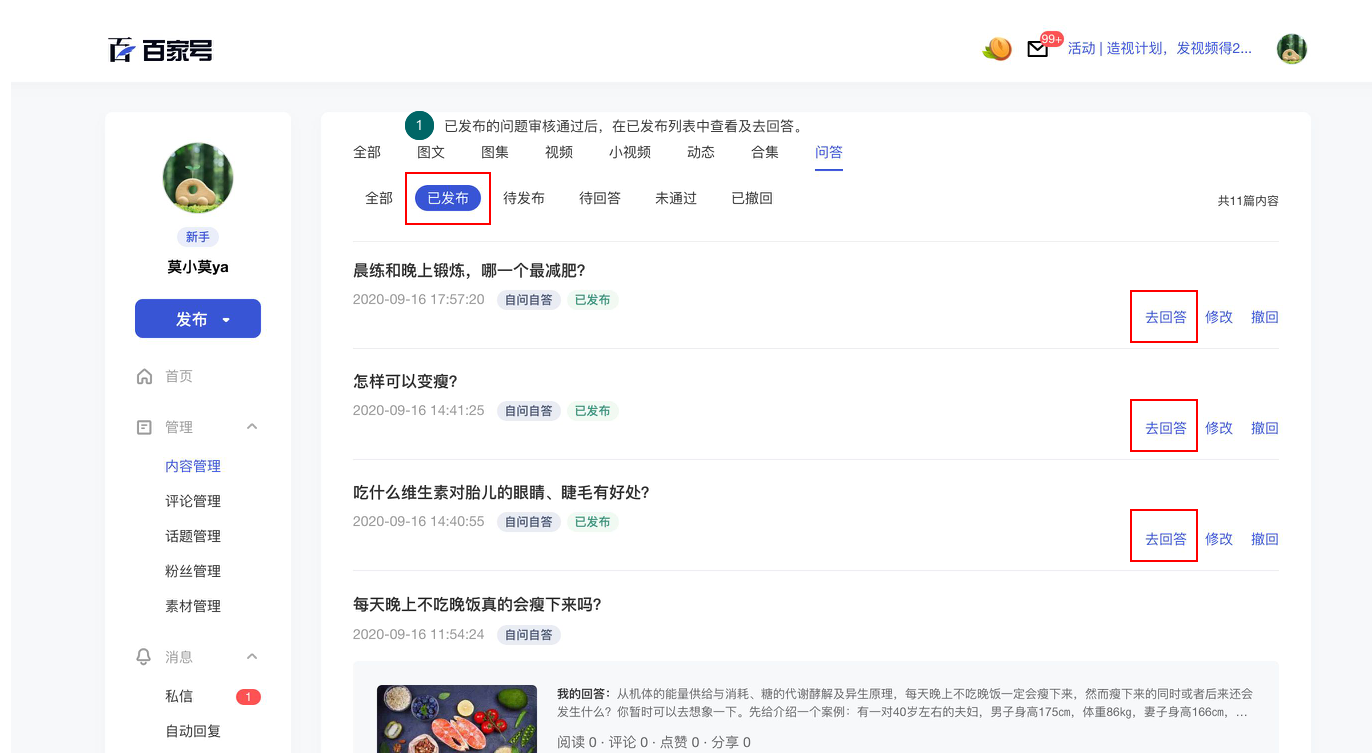Click 撤回 for the 晨练 question
Viewport: 1372px width, 753px height.
point(1265,317)
